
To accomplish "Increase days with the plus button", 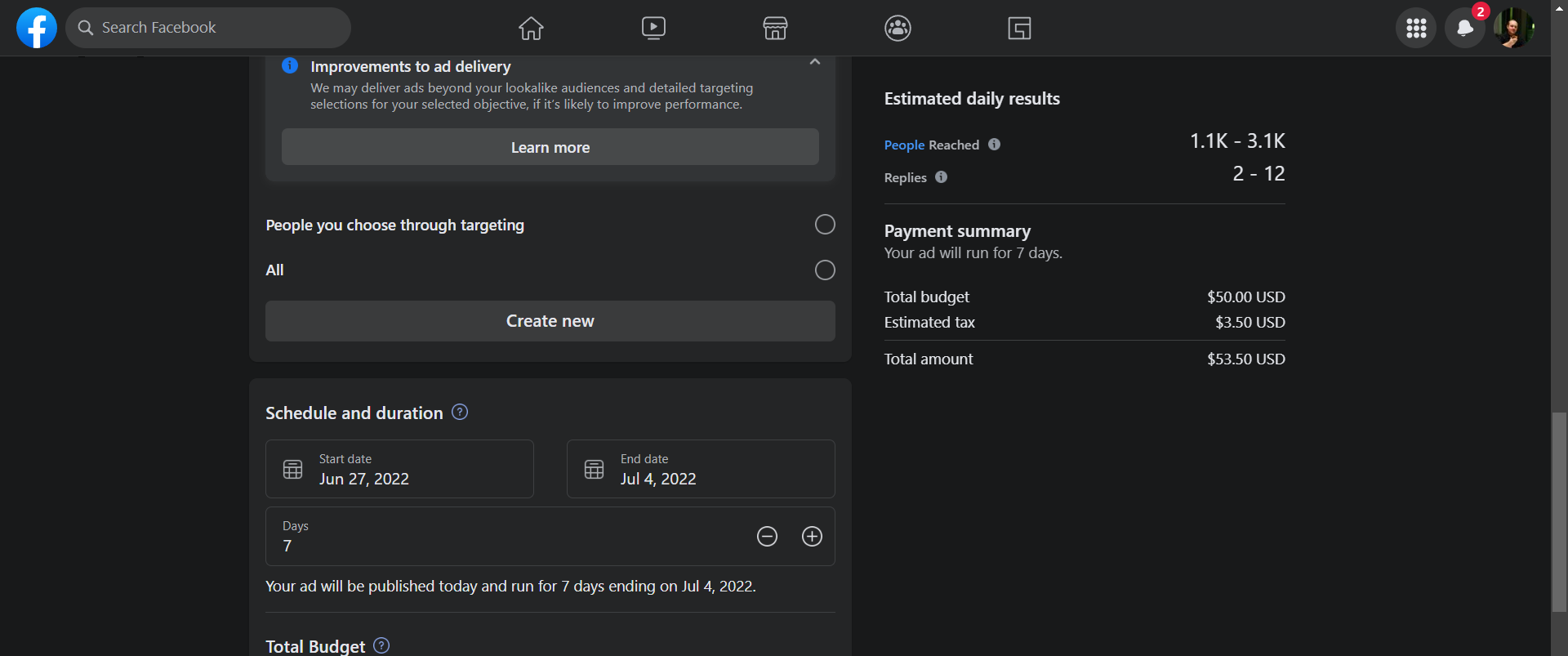I will tap(812, 536).
